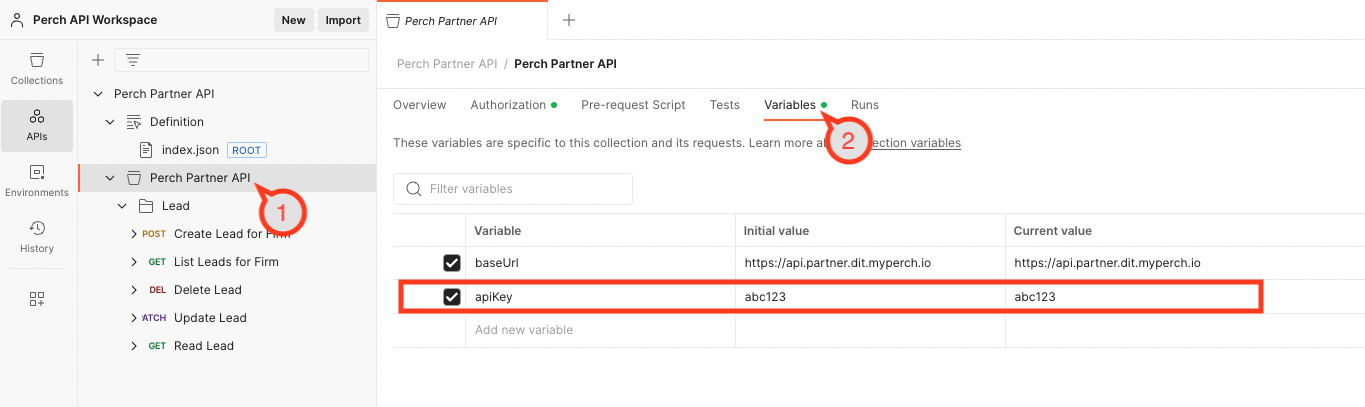Click the apiKey current value abc123
This screenshot has height=407, width=1365.
tap(1035, 297)
